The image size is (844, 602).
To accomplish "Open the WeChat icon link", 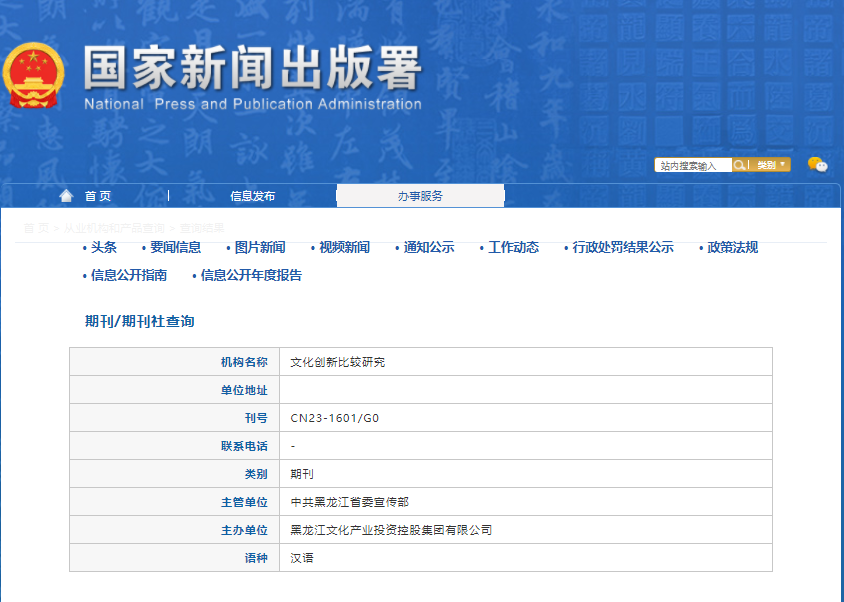I will (817, 165).
